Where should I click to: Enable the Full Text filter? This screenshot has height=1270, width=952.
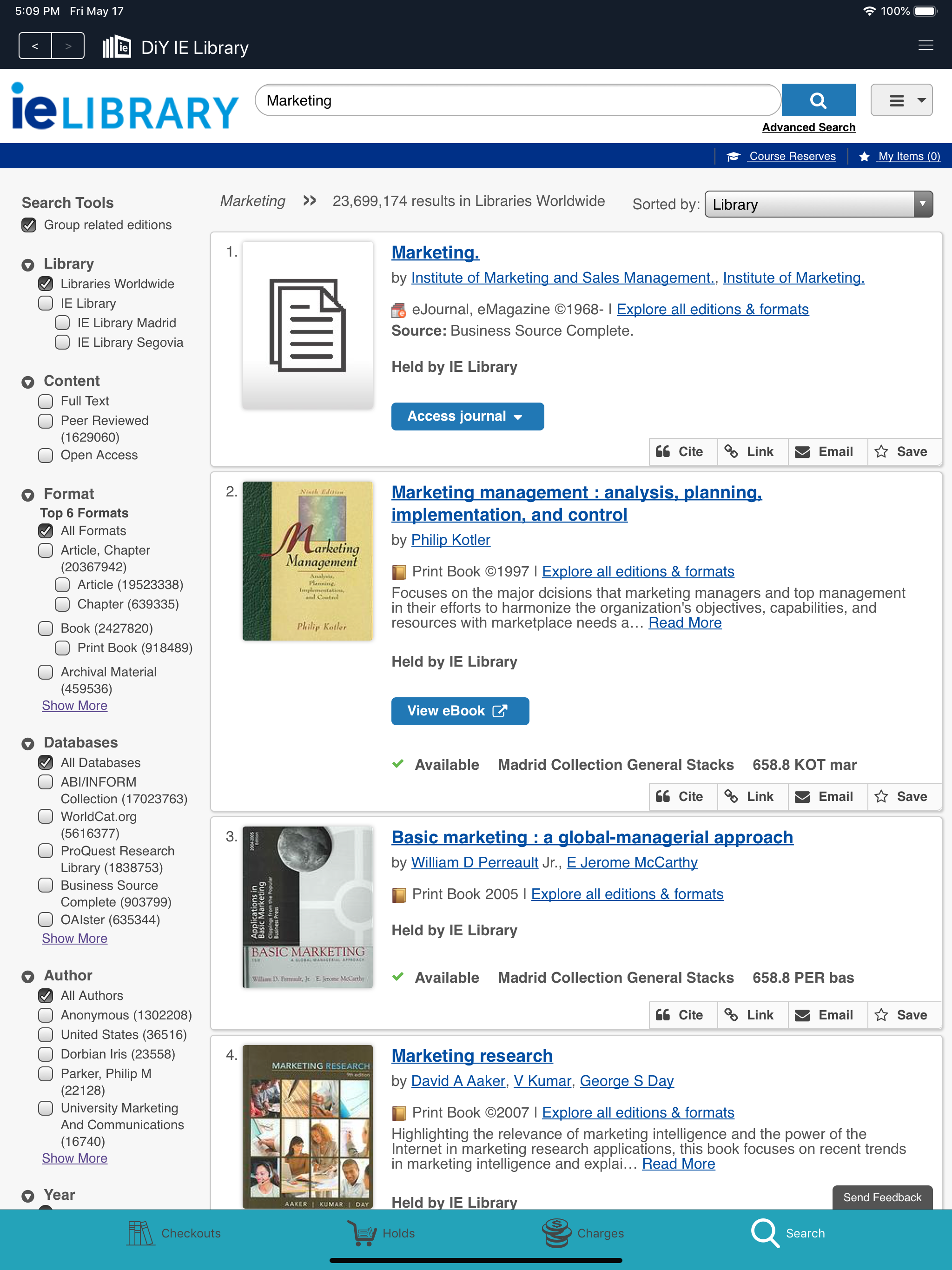pos(46,401)
